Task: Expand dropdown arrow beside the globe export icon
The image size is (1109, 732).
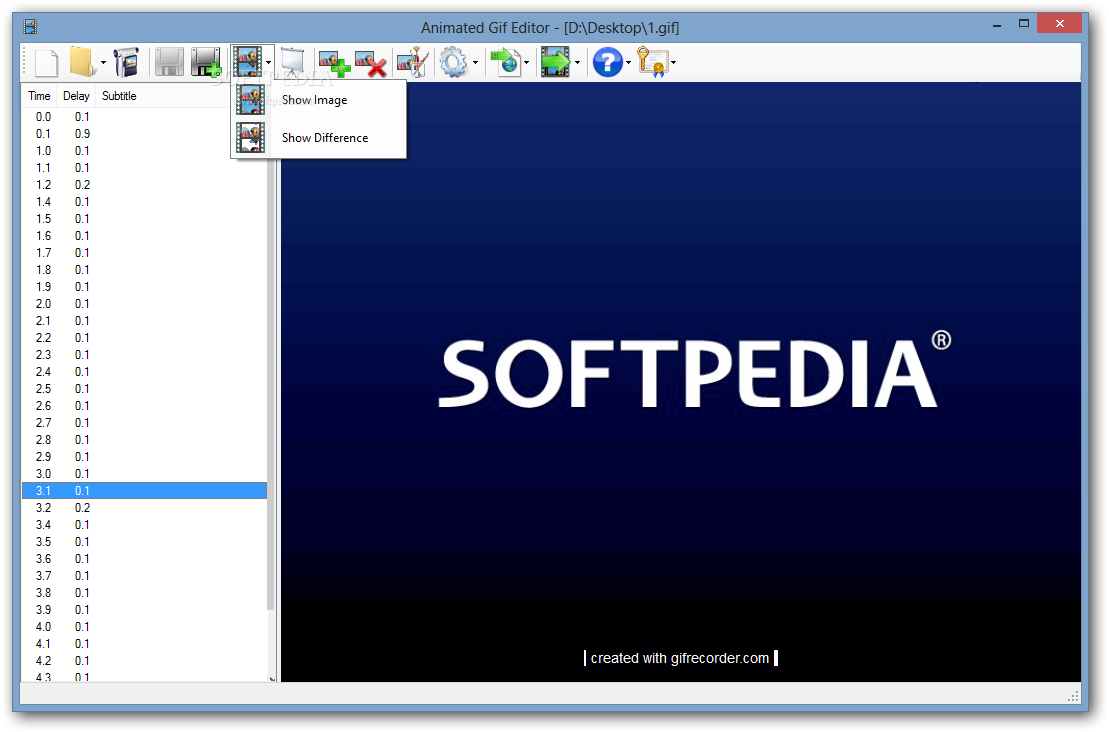Action: pyautogui.click(x=526, y=63)
